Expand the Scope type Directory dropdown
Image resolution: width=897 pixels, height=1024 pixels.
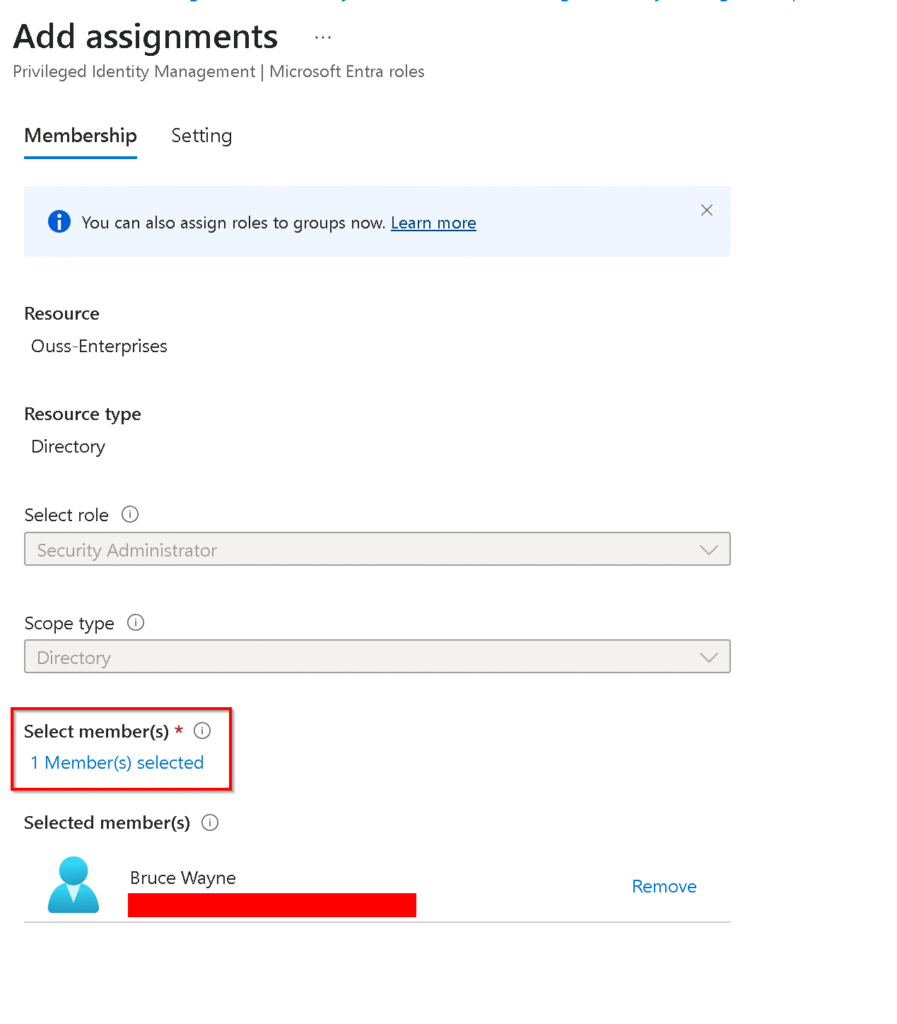click(x=377, y=657)
